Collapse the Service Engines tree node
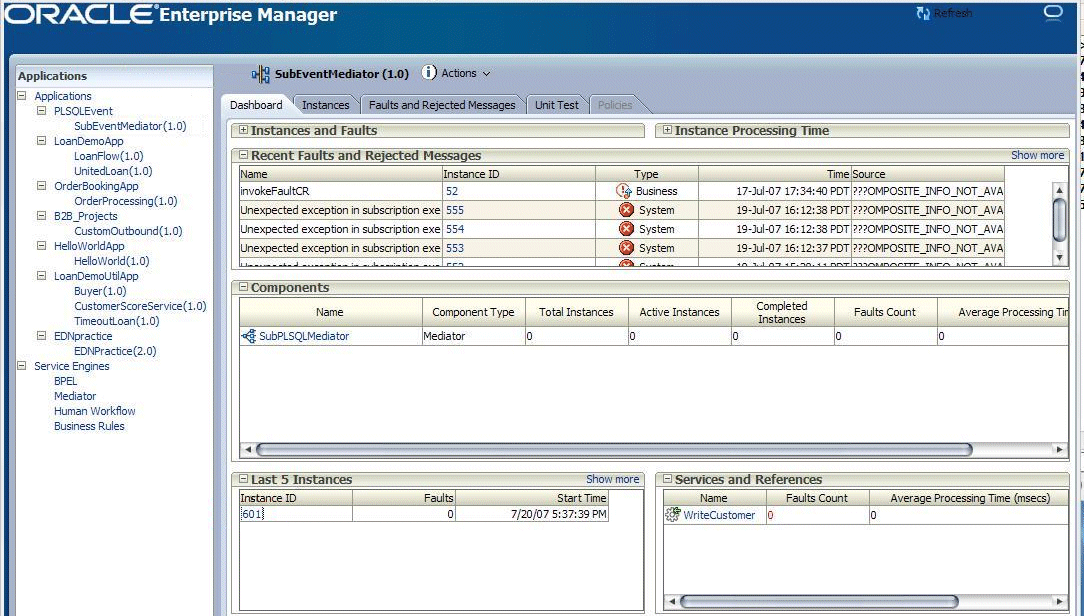The image size is (1084, 616). pyautogui.click(x=21, y=366)
